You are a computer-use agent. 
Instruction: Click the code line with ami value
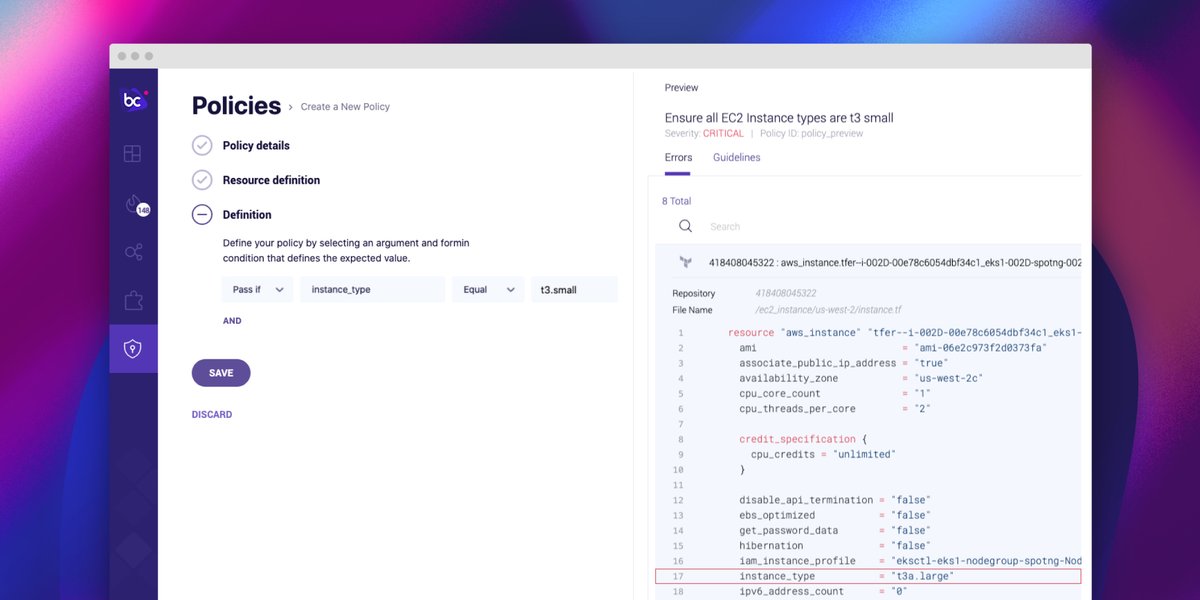[893, 348]
